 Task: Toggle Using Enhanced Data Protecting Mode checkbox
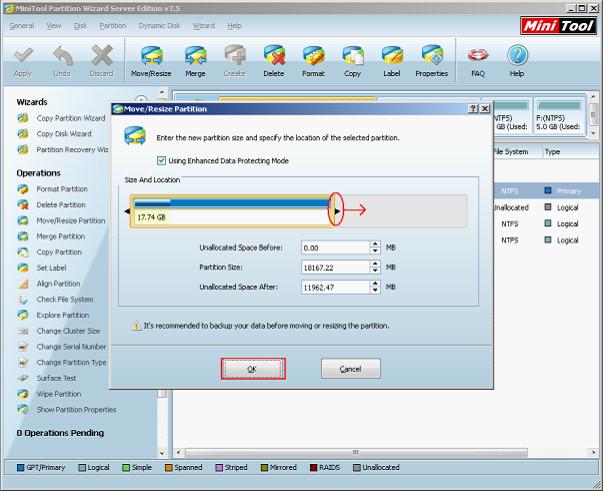point(162,161)
